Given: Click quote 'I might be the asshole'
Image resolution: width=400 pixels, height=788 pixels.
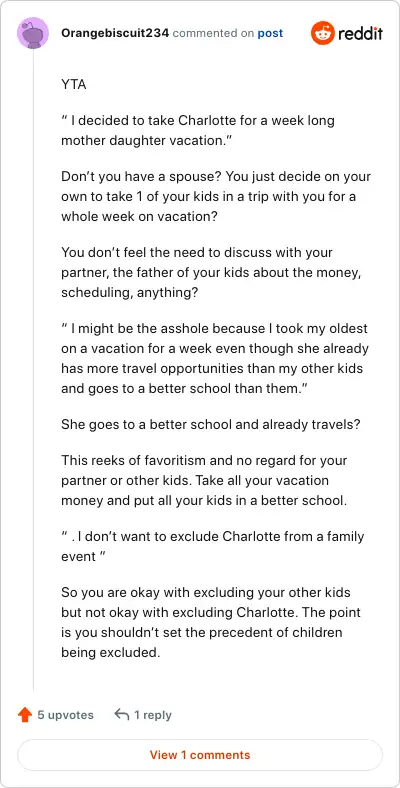Looking at the screenshot, I should click(x=215, y=358).
